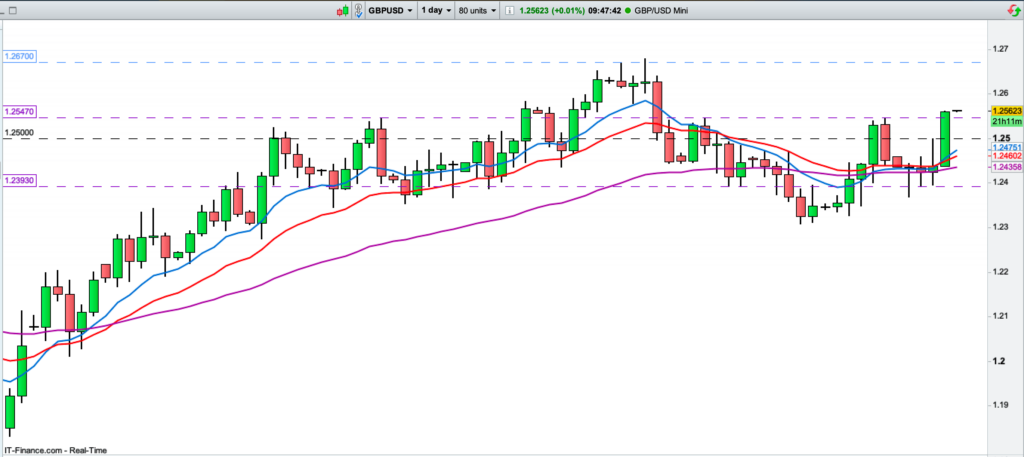Click the 1.19 price axis label
This screenshot has height=457, width=1024.
(x=1000, y=405)
